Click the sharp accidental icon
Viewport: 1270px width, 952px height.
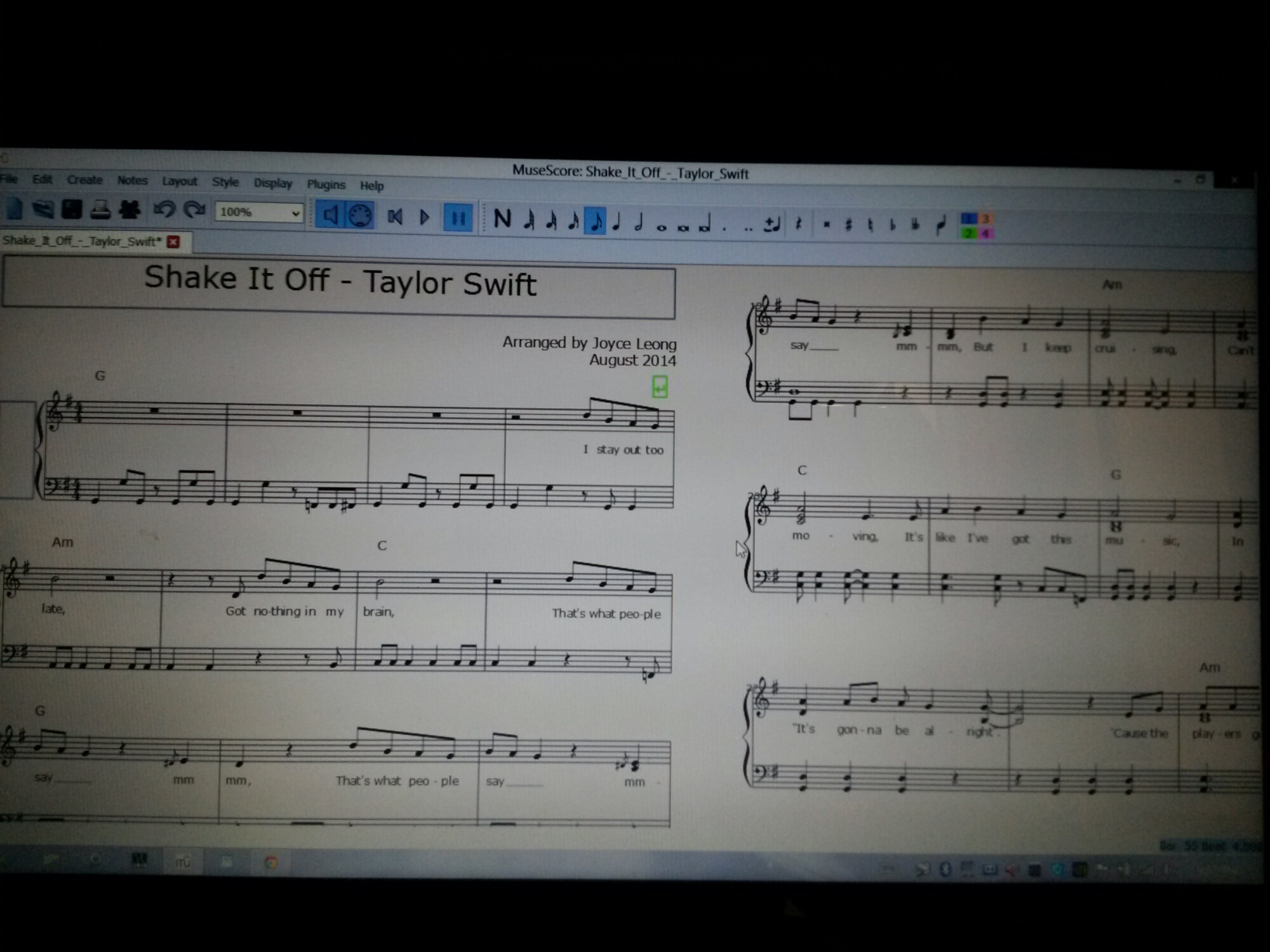[848, 225]
